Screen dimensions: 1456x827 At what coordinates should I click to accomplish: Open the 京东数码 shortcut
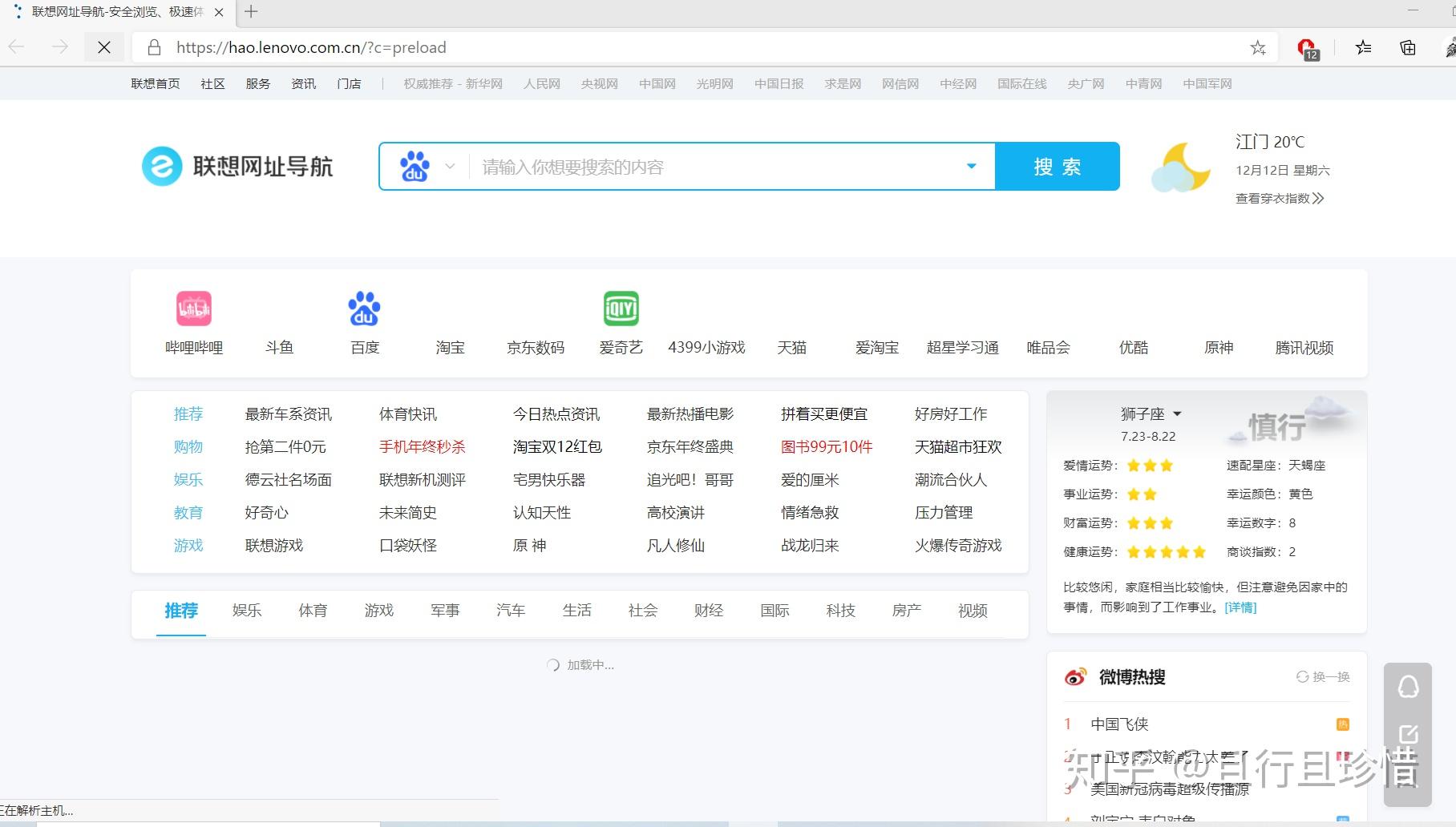pos(536,347)
